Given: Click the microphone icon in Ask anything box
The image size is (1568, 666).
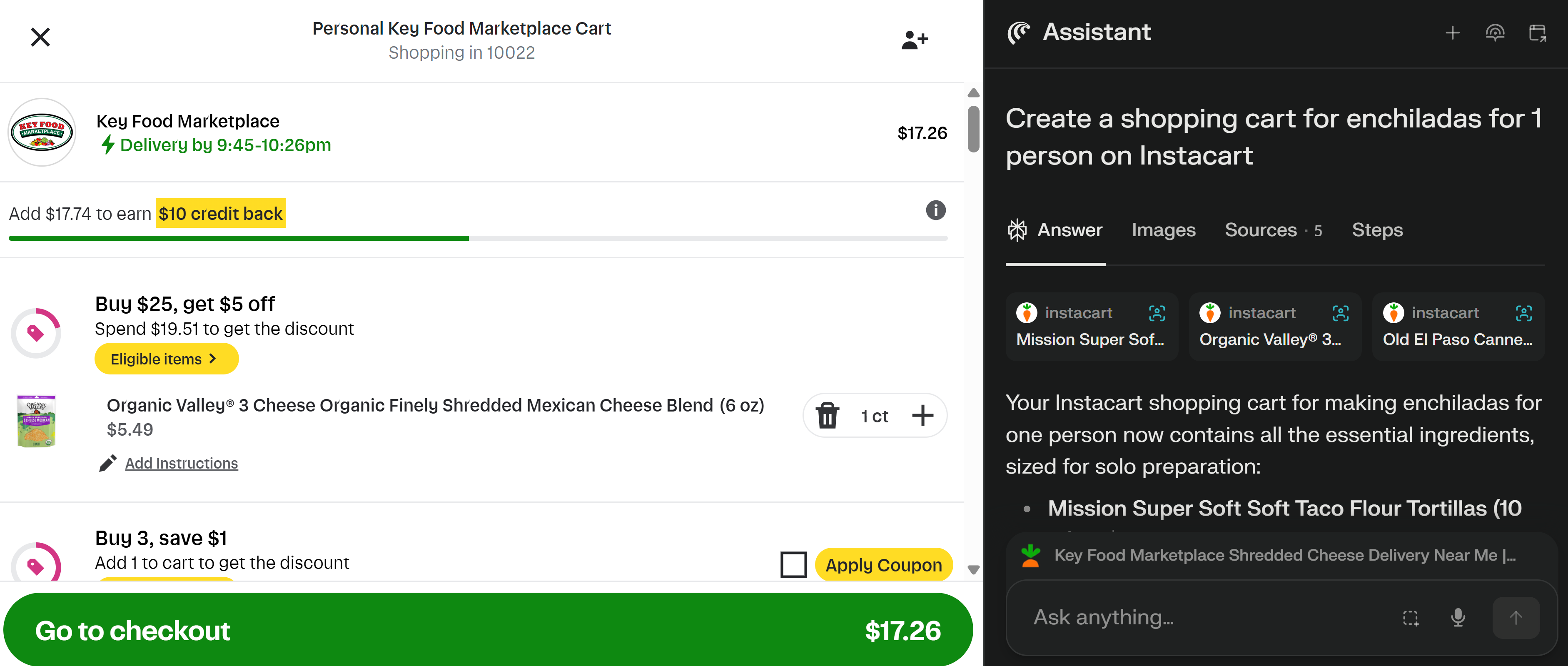Looking at the screenshot, I should click(x=1458, y=617).
